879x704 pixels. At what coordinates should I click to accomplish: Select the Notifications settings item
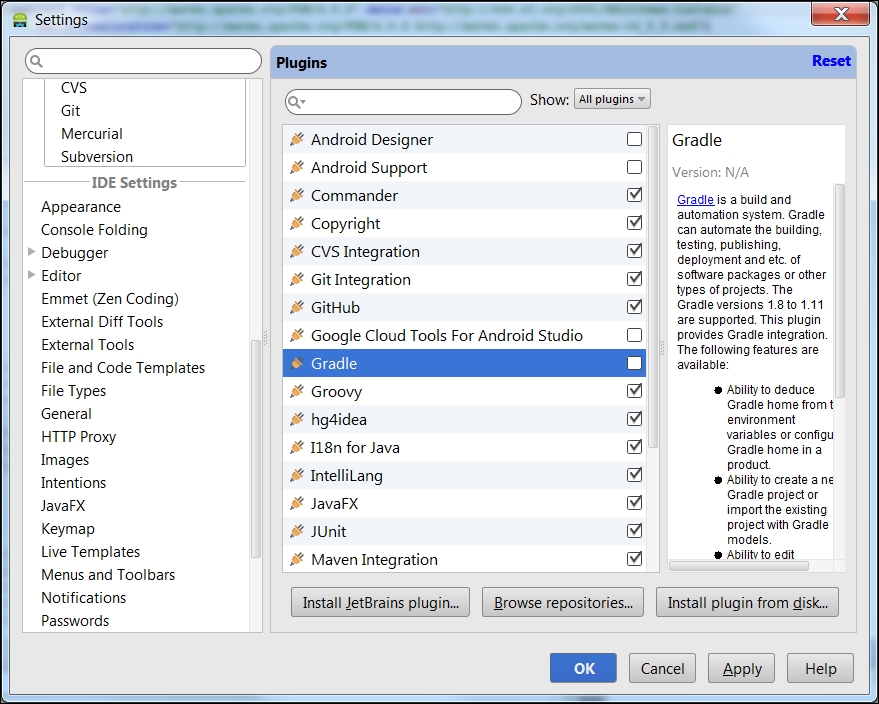click(84, 598)
